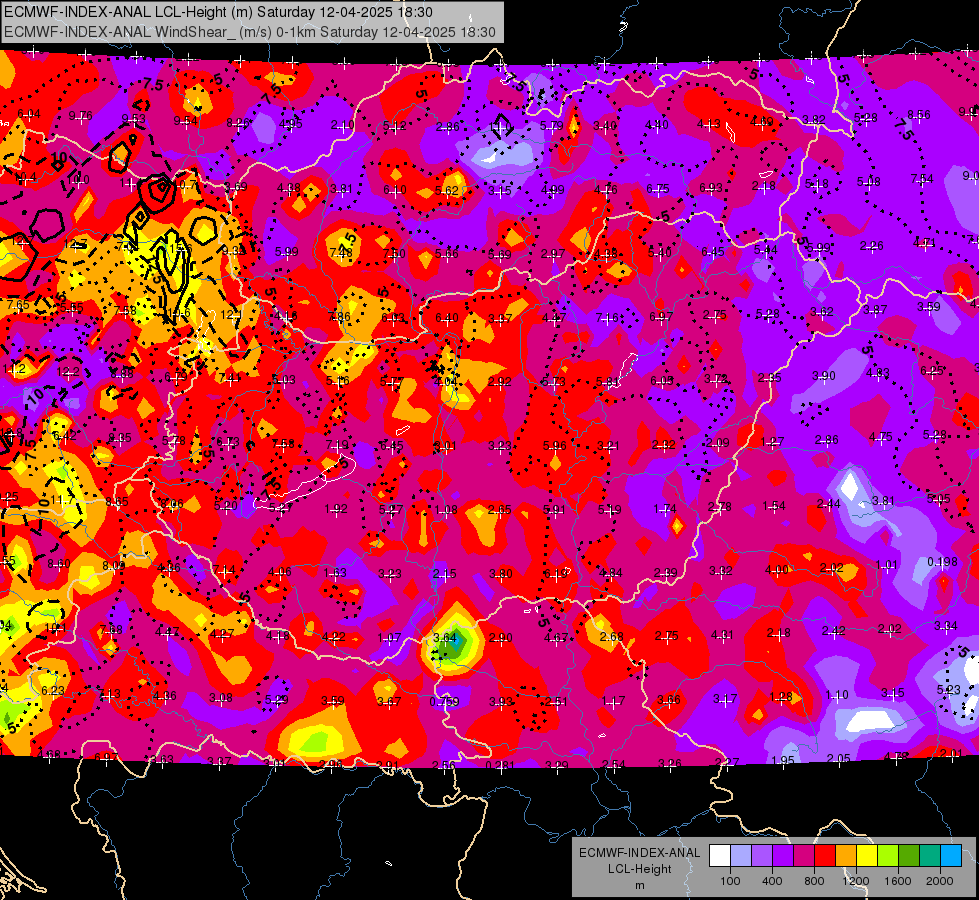The image size is (979, 900).
Task: Click the light blue legend swatch
Action: point(741,855)
